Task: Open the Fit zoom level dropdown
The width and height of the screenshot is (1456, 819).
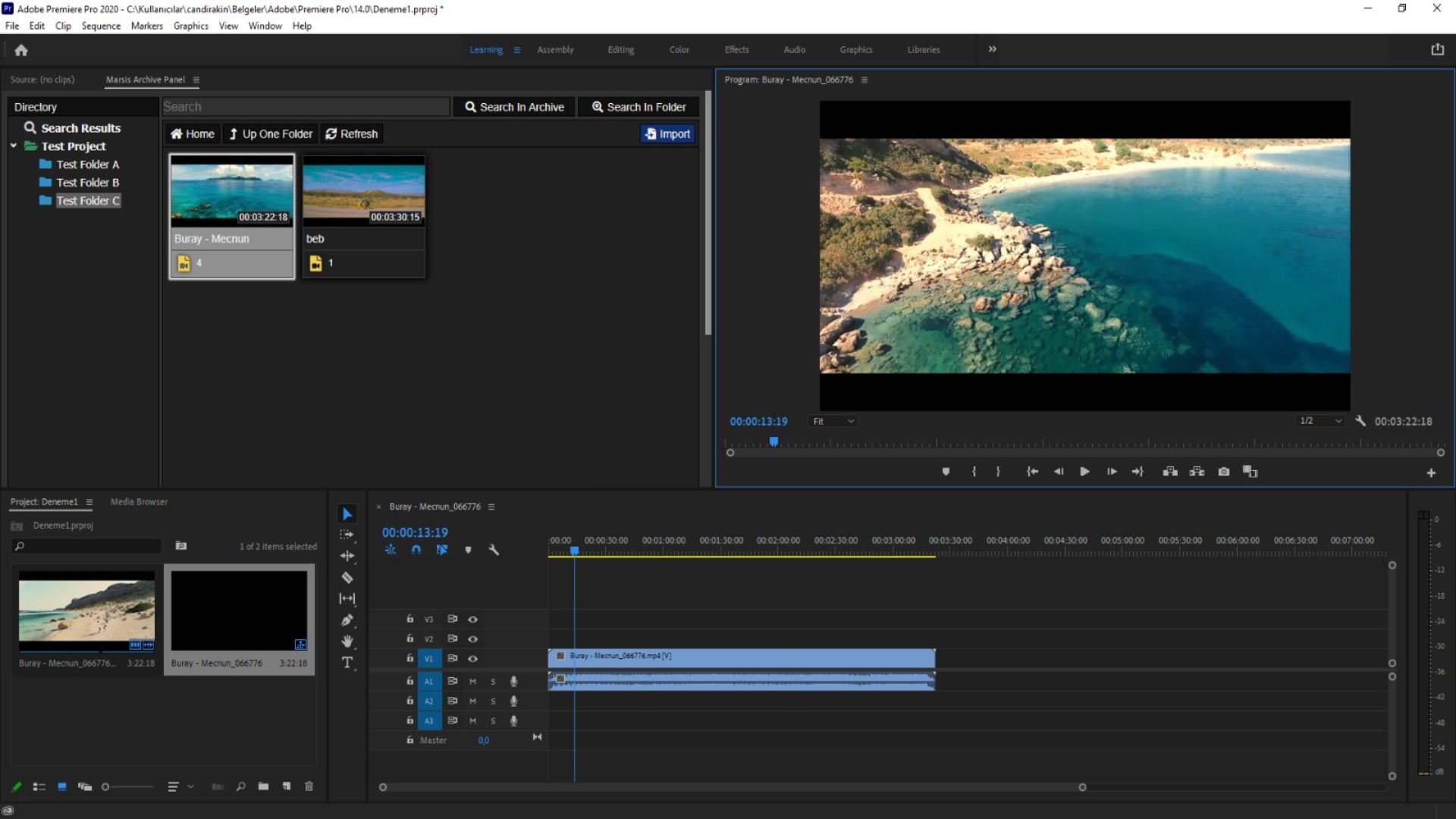Action: click(x=833, y=422)
